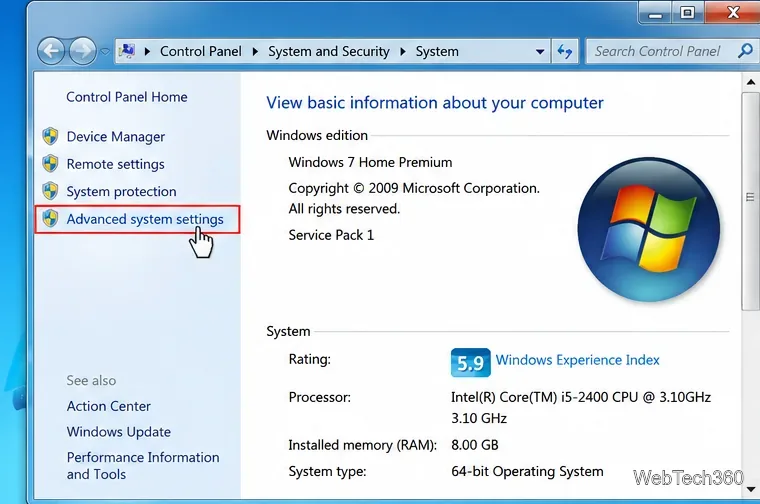
Task: Open Windows Experience Index link
Action: pyautogui.click(x=577, y=360)
